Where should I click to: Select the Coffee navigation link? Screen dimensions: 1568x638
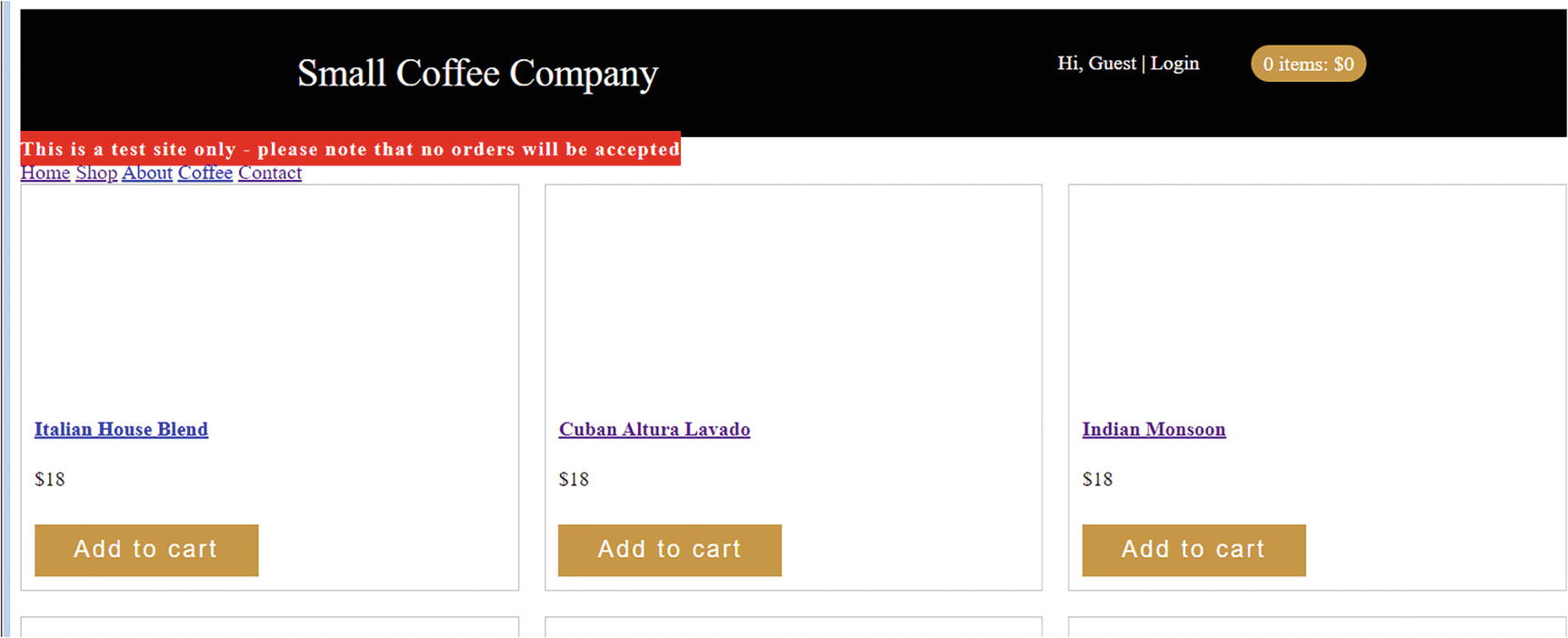(205, 173)
